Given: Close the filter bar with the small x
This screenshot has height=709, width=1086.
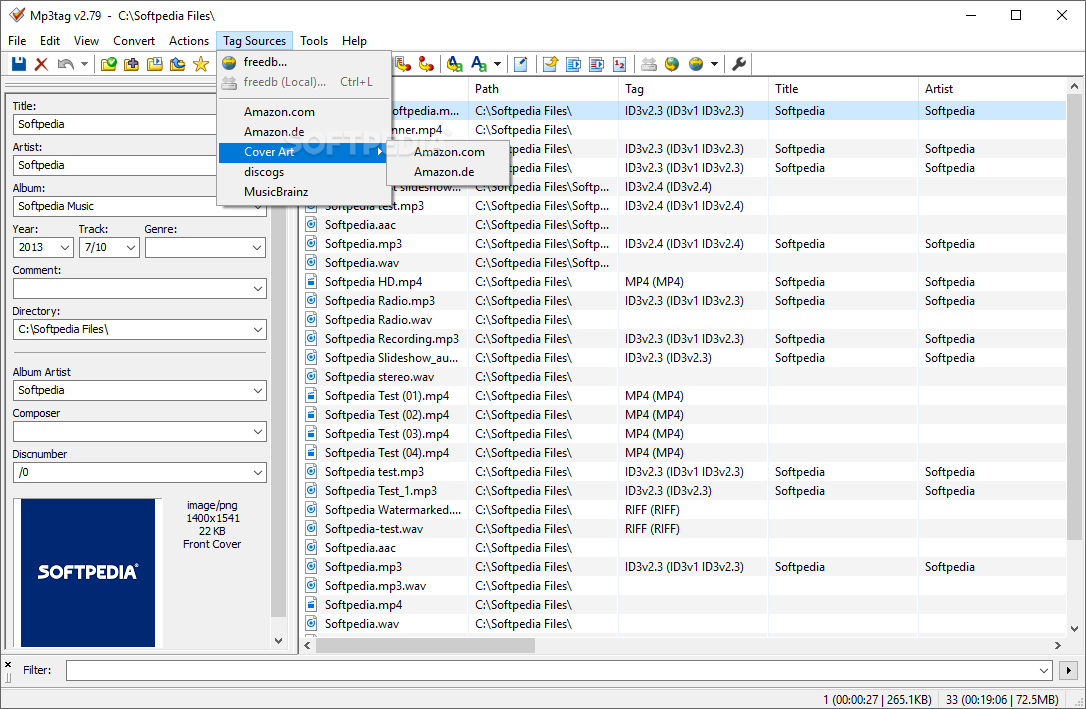Looking at the screenshot, I should 8,664.
